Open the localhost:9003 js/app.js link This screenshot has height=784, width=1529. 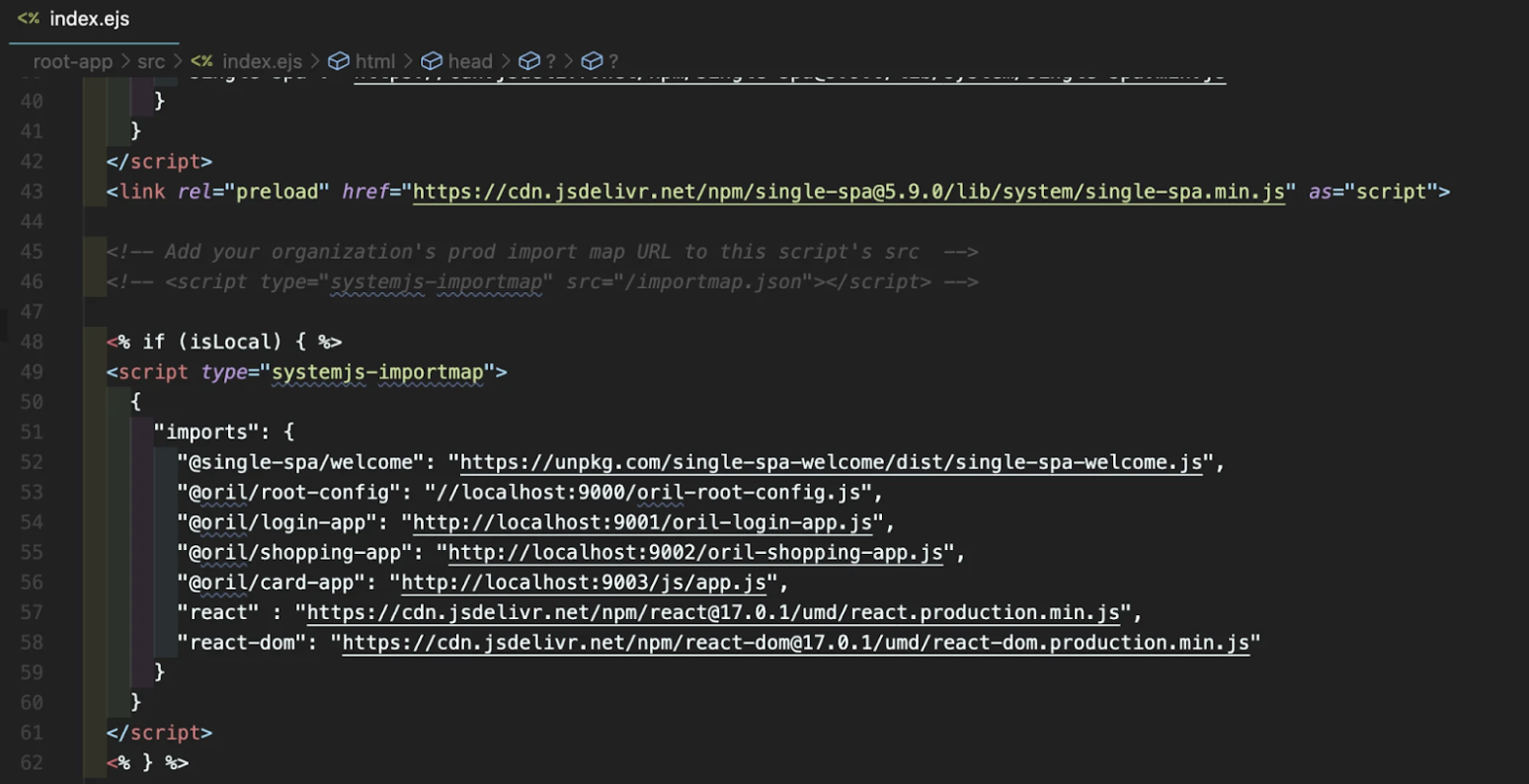point(583,583)
